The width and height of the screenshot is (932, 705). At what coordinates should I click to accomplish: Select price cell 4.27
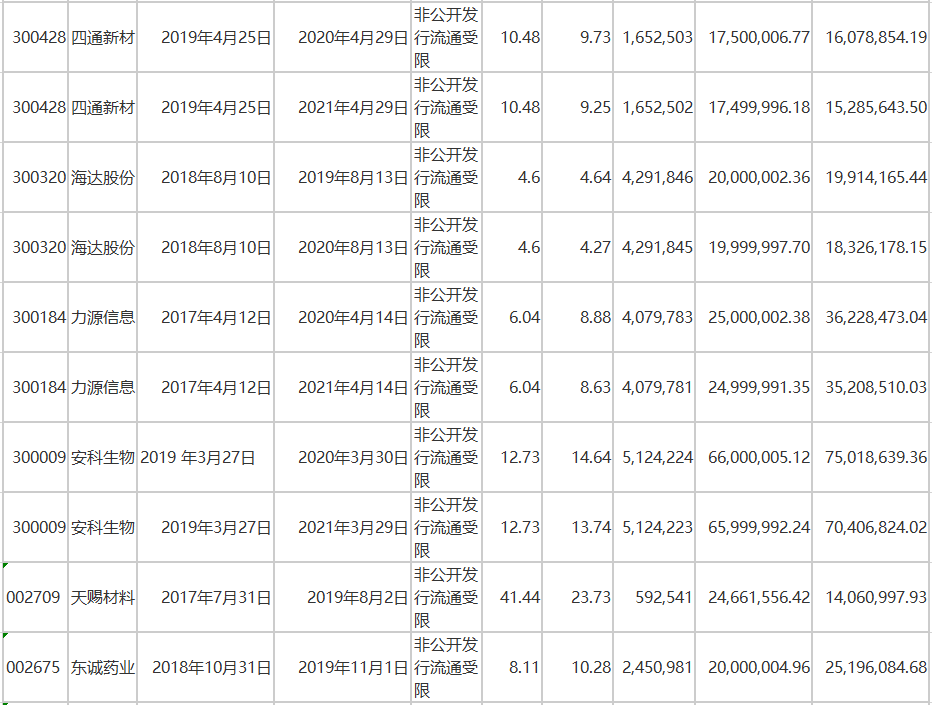coord(577,247)
